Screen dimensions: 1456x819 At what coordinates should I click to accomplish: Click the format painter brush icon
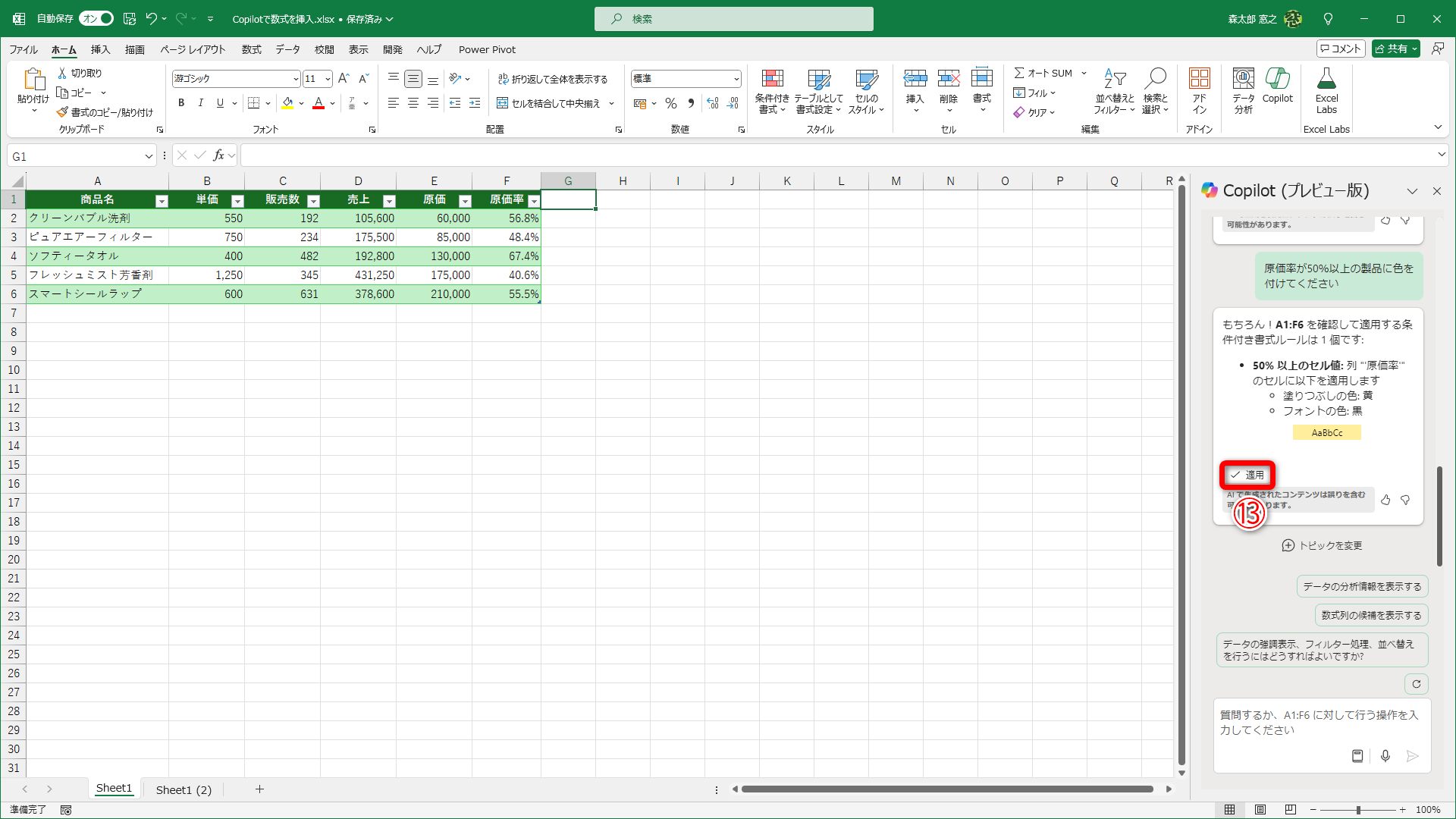click(x=62, y=112)
